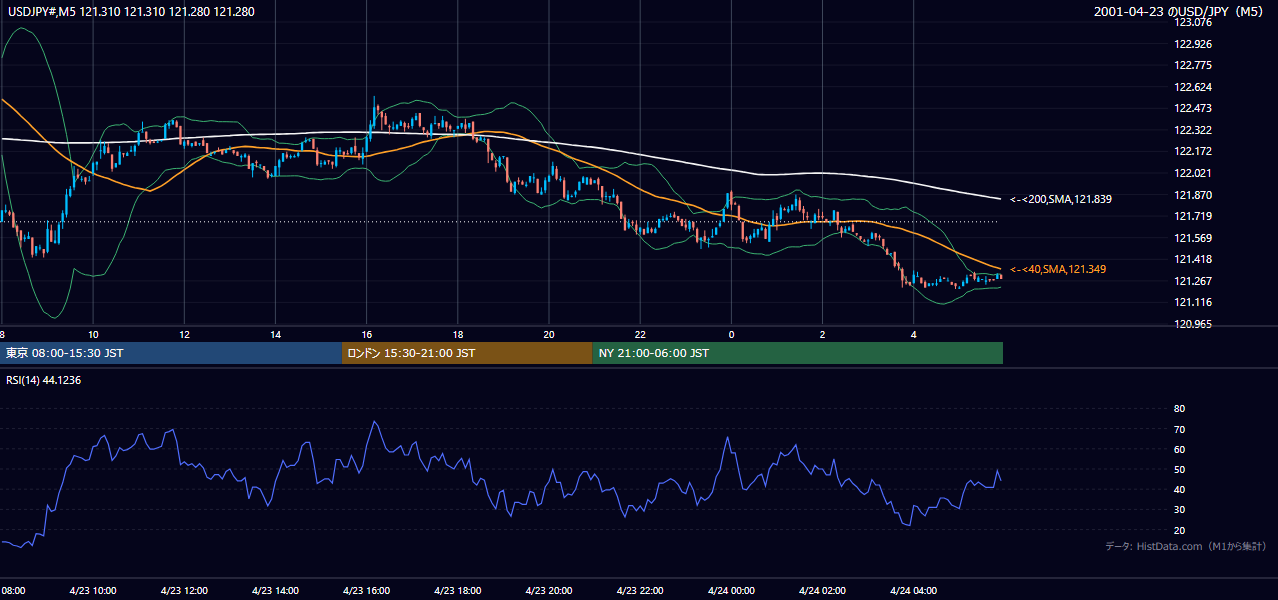Image resolution: width=1278 pixels, height=600 pixels.
Task: Click RSI axis level 80
Action: 1179,409
